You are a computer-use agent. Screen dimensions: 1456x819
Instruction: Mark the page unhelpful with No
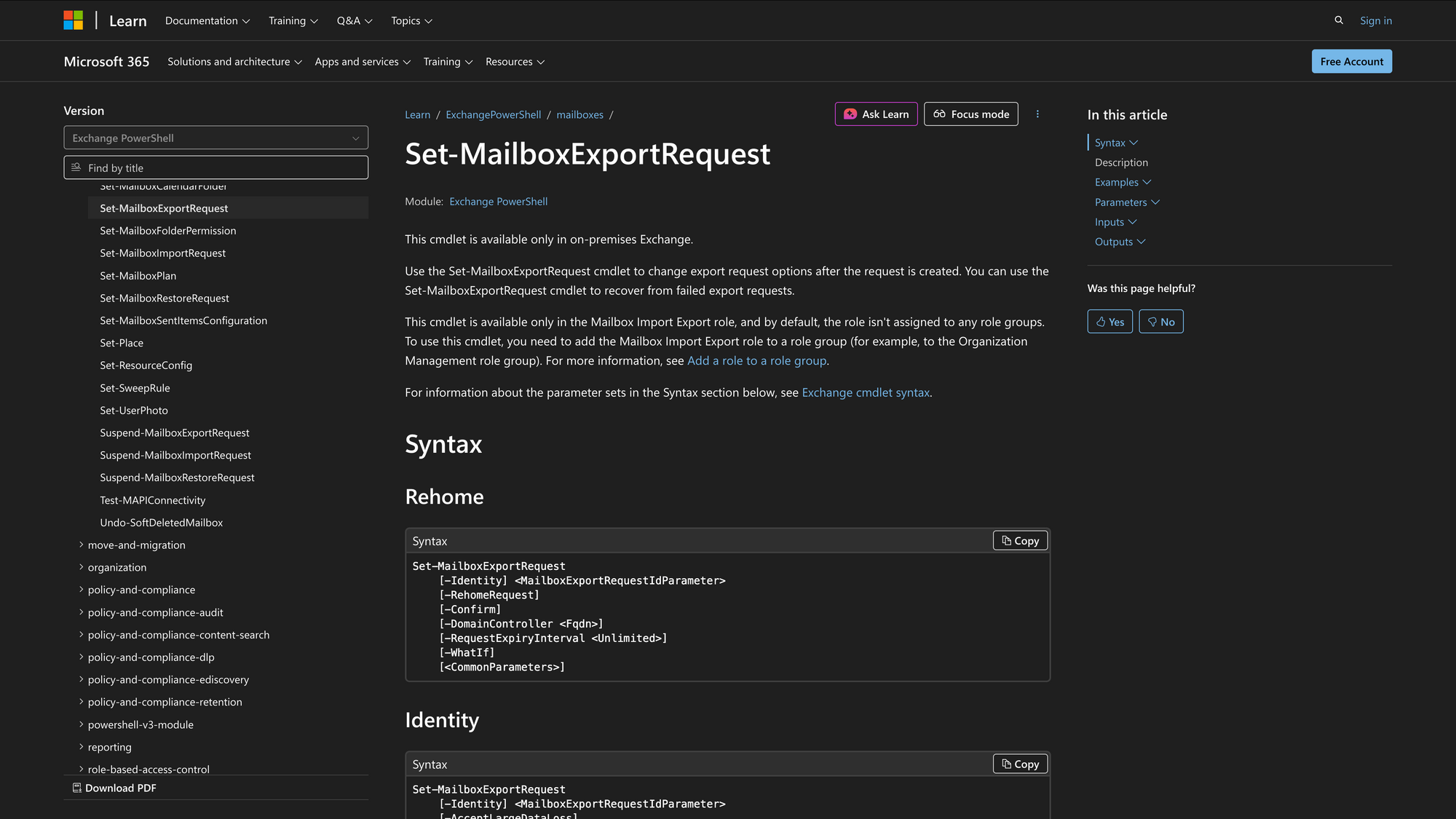tap(1161, 321)
